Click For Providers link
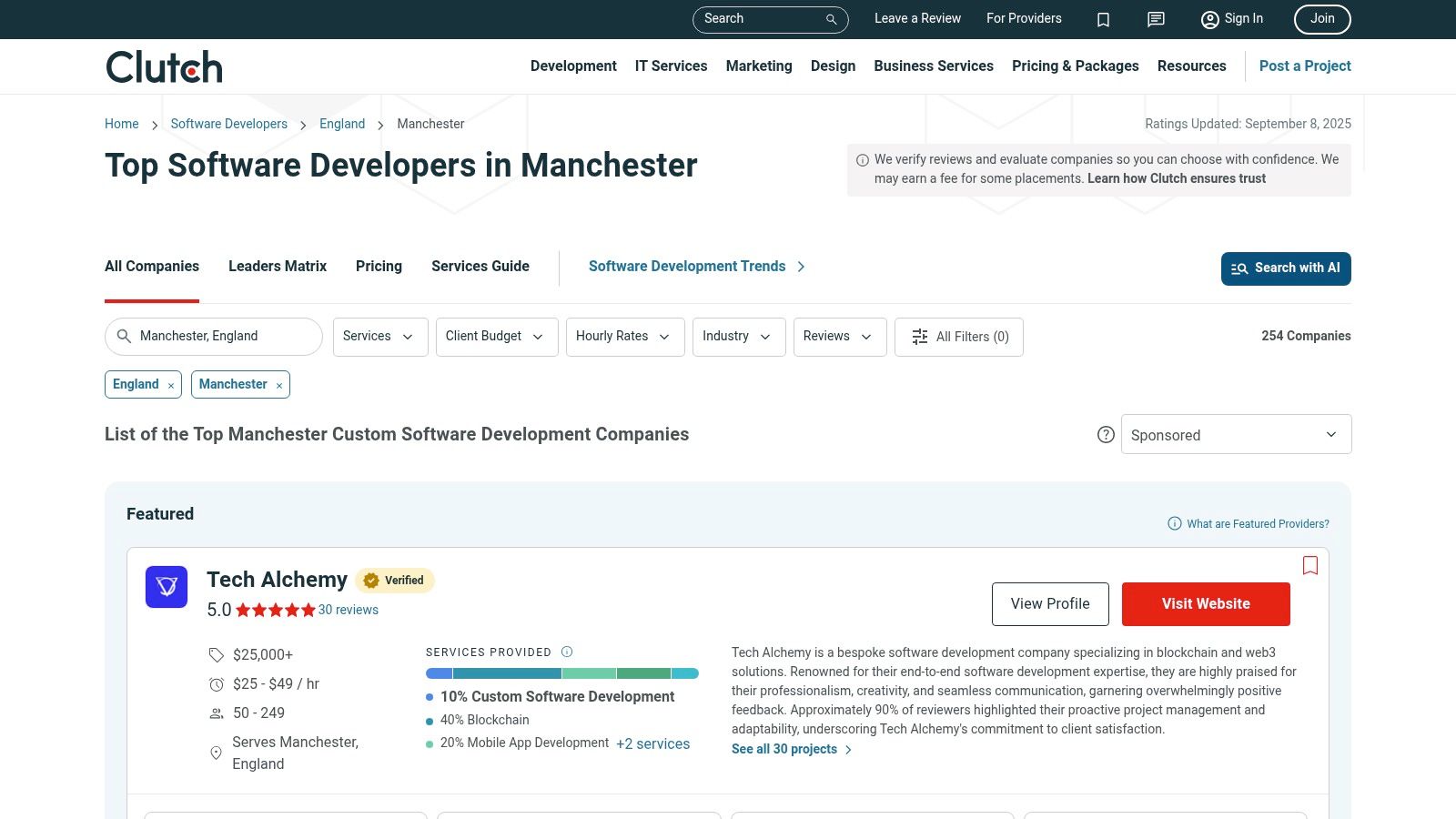 [1024, 19]
